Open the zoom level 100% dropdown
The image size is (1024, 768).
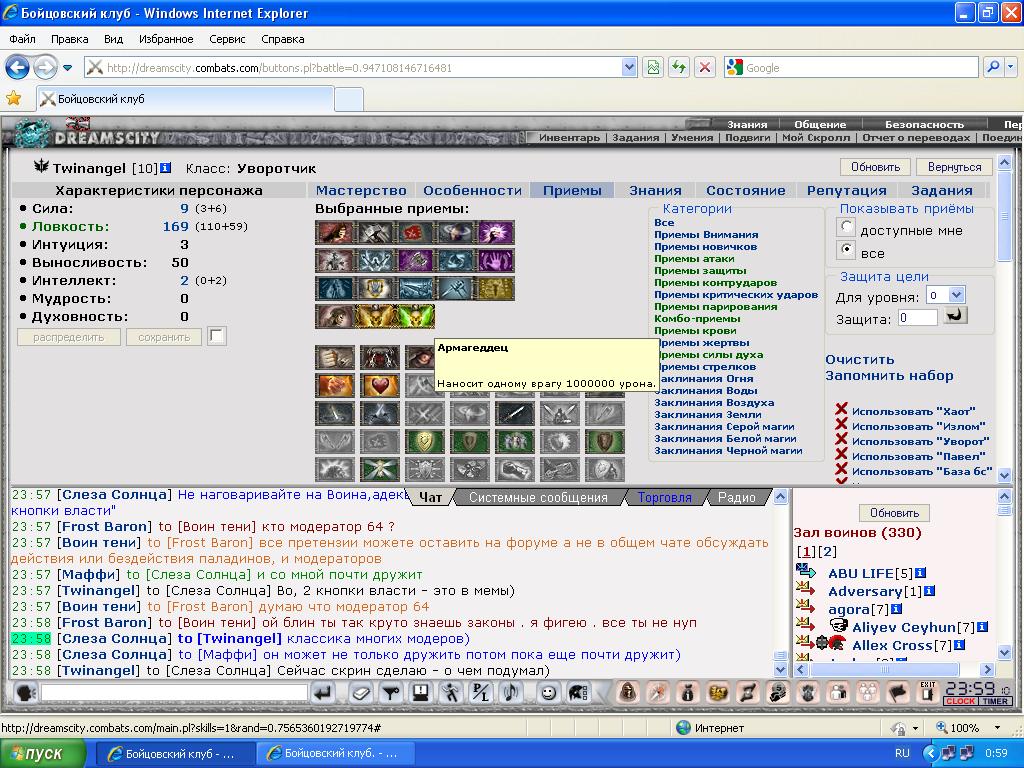point(997,728)
